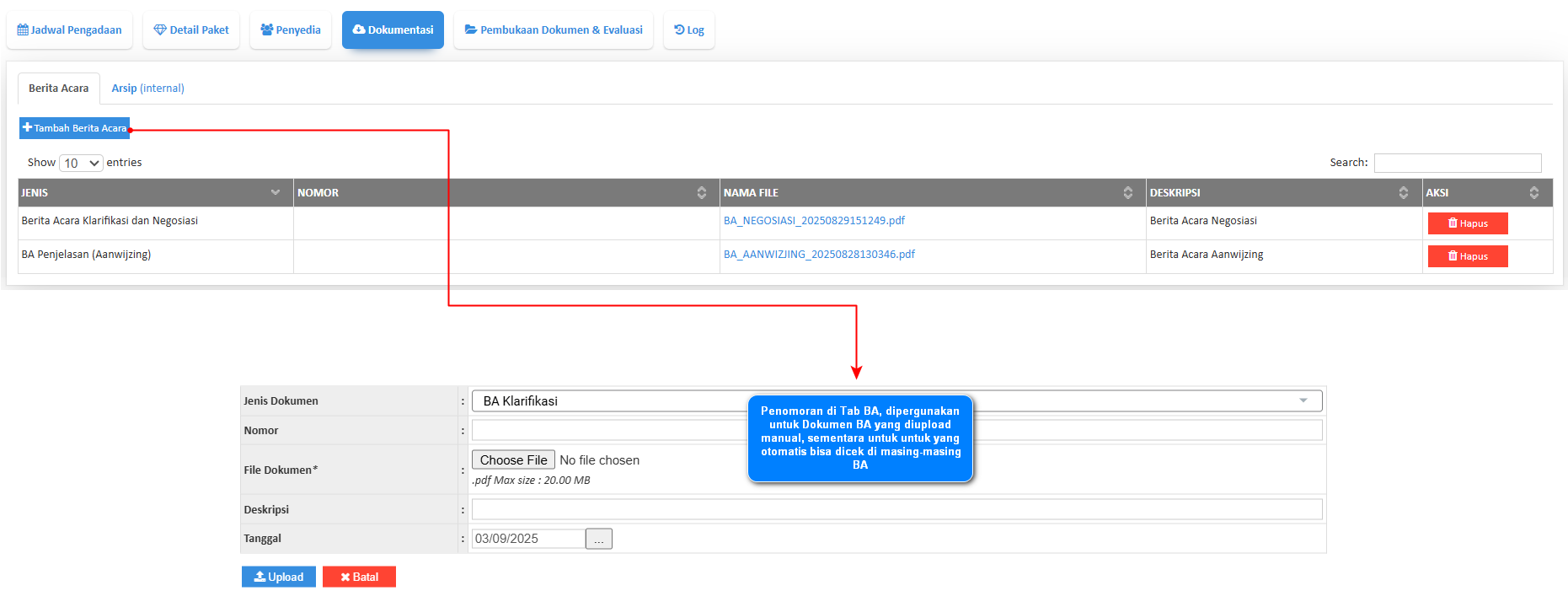
Task: Go to the Penyedia tab
Action: [x=291, y=30]
